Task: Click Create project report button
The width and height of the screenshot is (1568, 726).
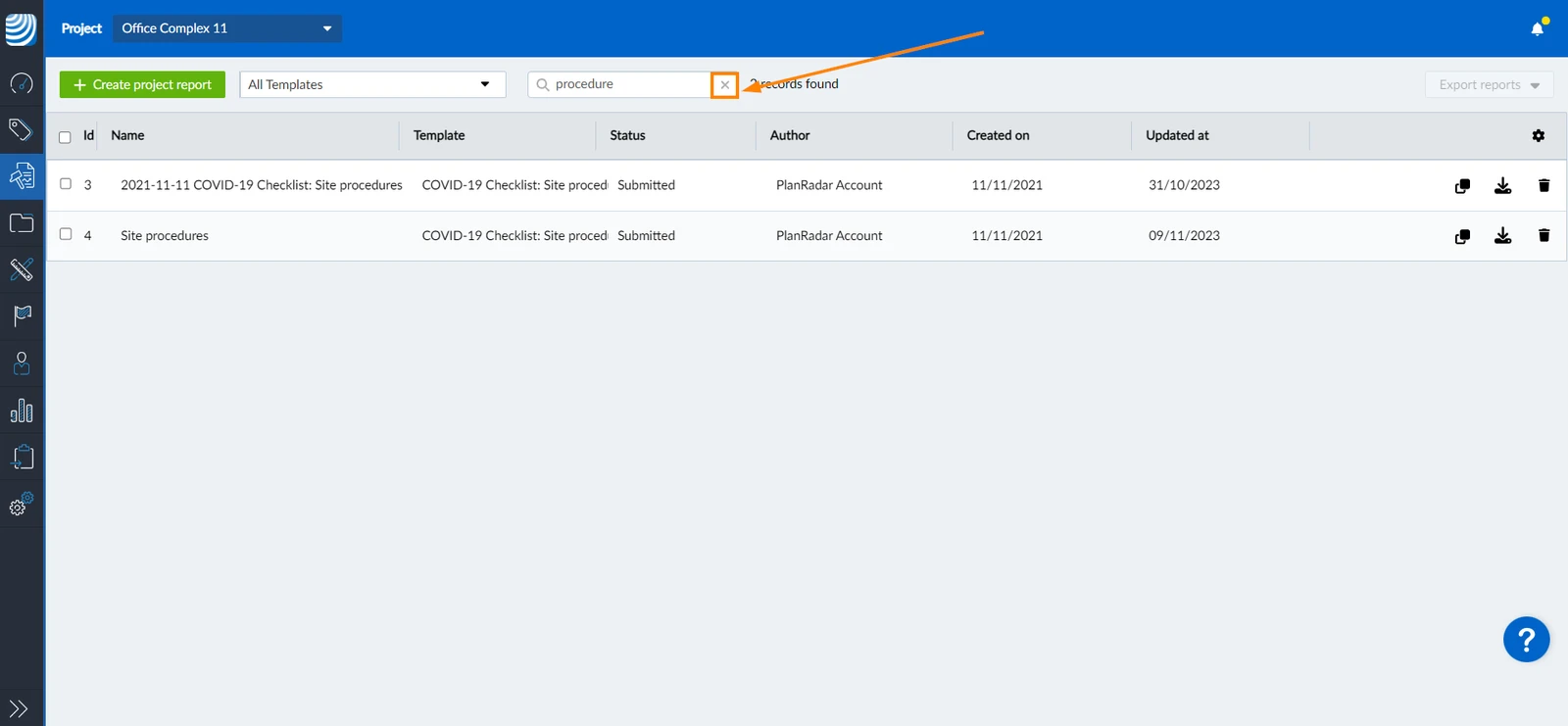Action: coord(142,84)
